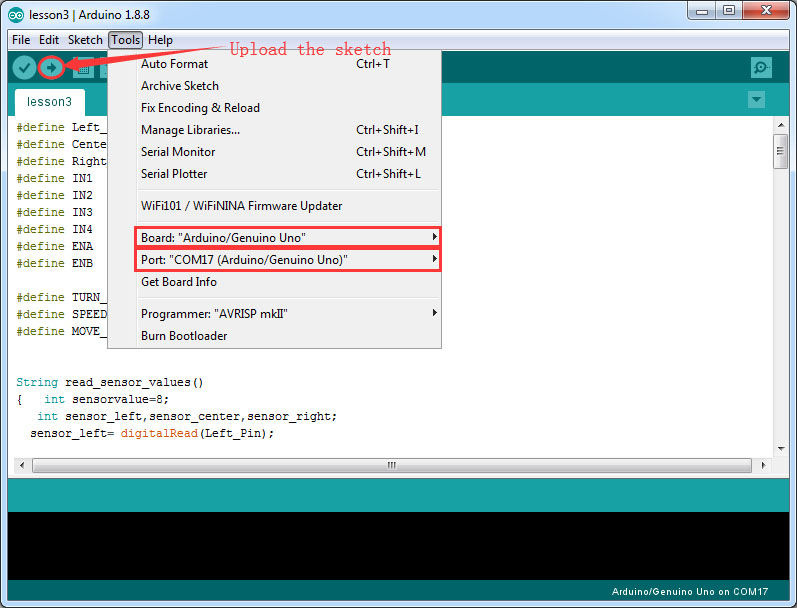Click the Upload arrow button
Viewport: 797px width, 608px height.
[x=51, y=67]
